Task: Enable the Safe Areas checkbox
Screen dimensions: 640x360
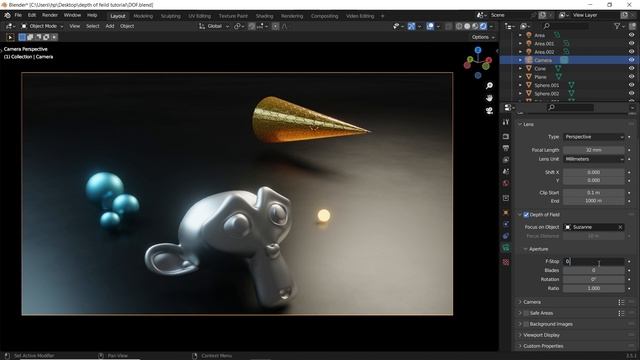Action: click(x=526, y=313)
